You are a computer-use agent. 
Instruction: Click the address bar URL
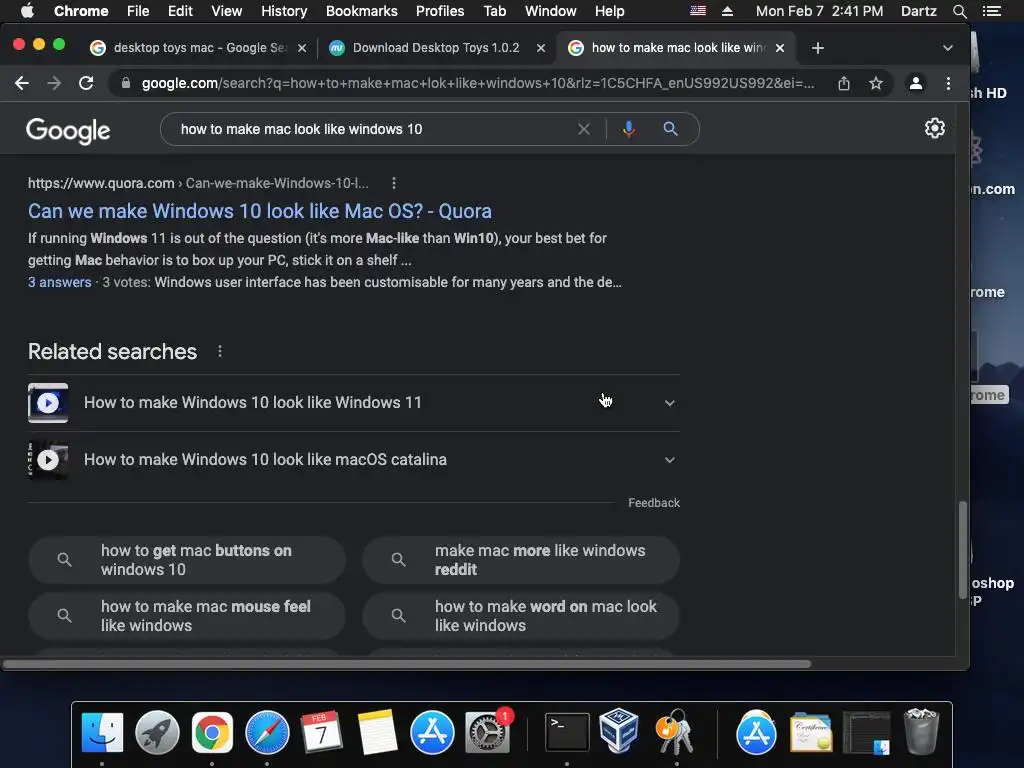point(478,83)
